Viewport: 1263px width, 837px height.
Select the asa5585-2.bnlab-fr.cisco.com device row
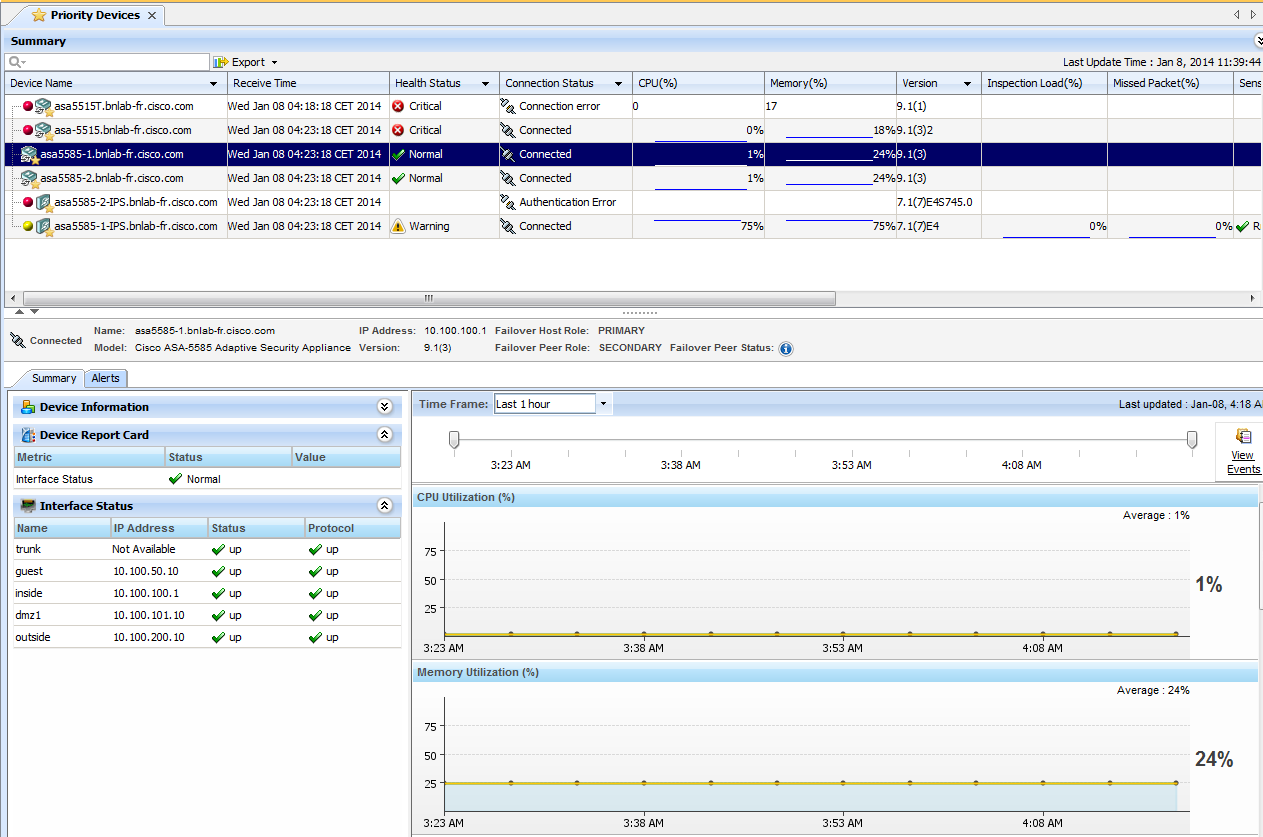(x=112, y=178)
